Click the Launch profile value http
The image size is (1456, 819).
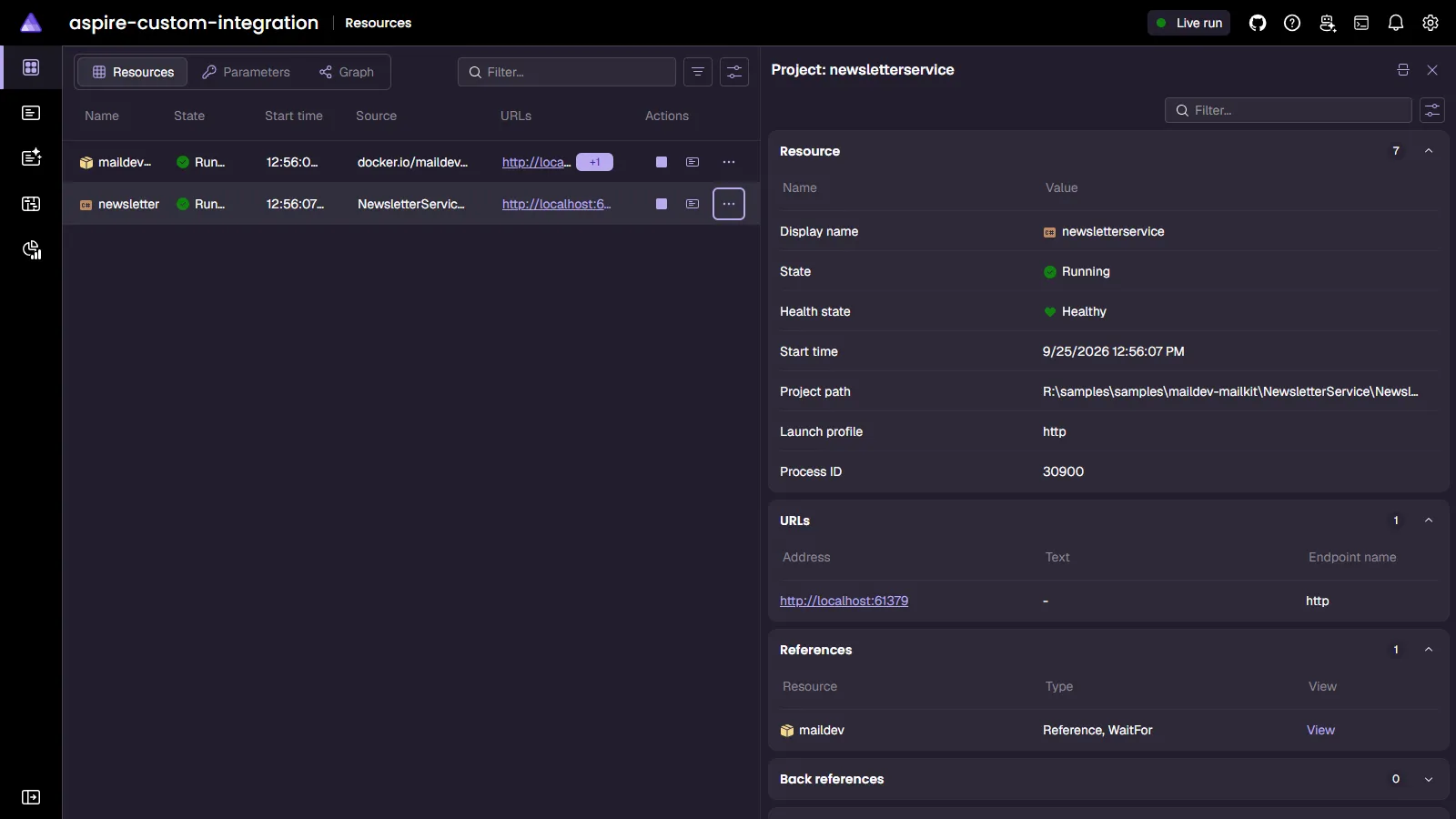point(1054,431)
